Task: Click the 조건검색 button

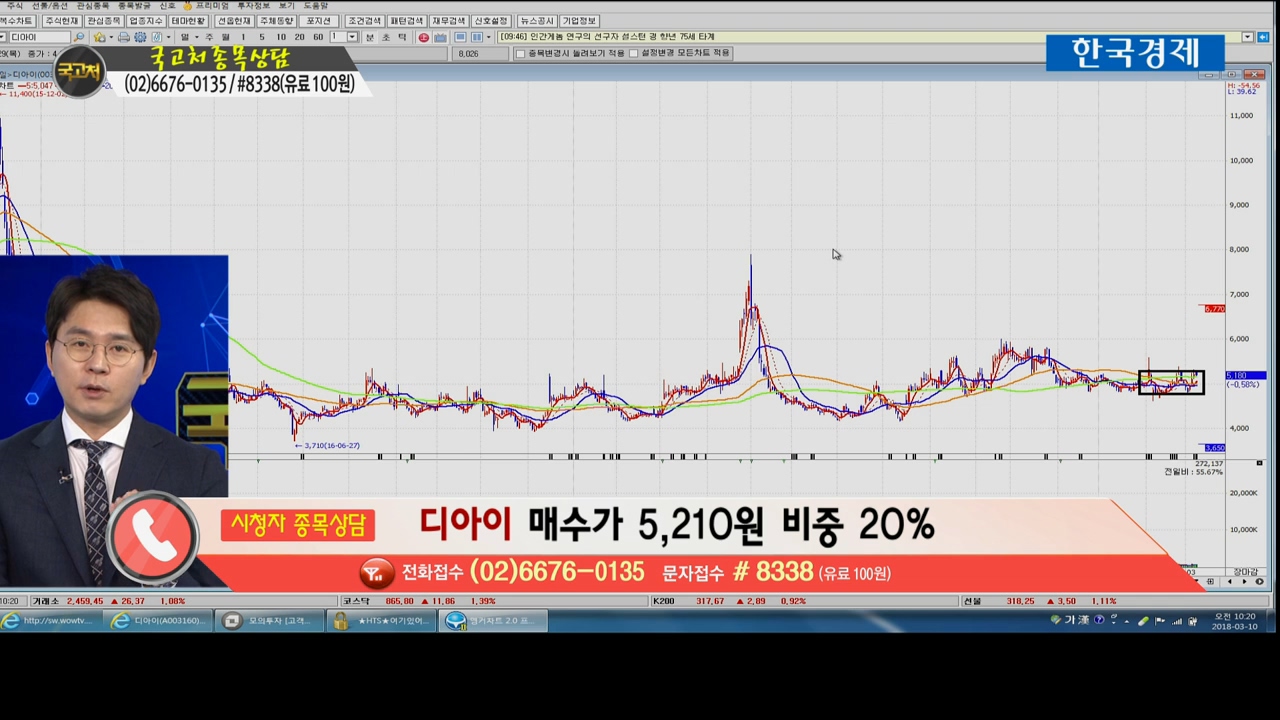Action: 364,21
